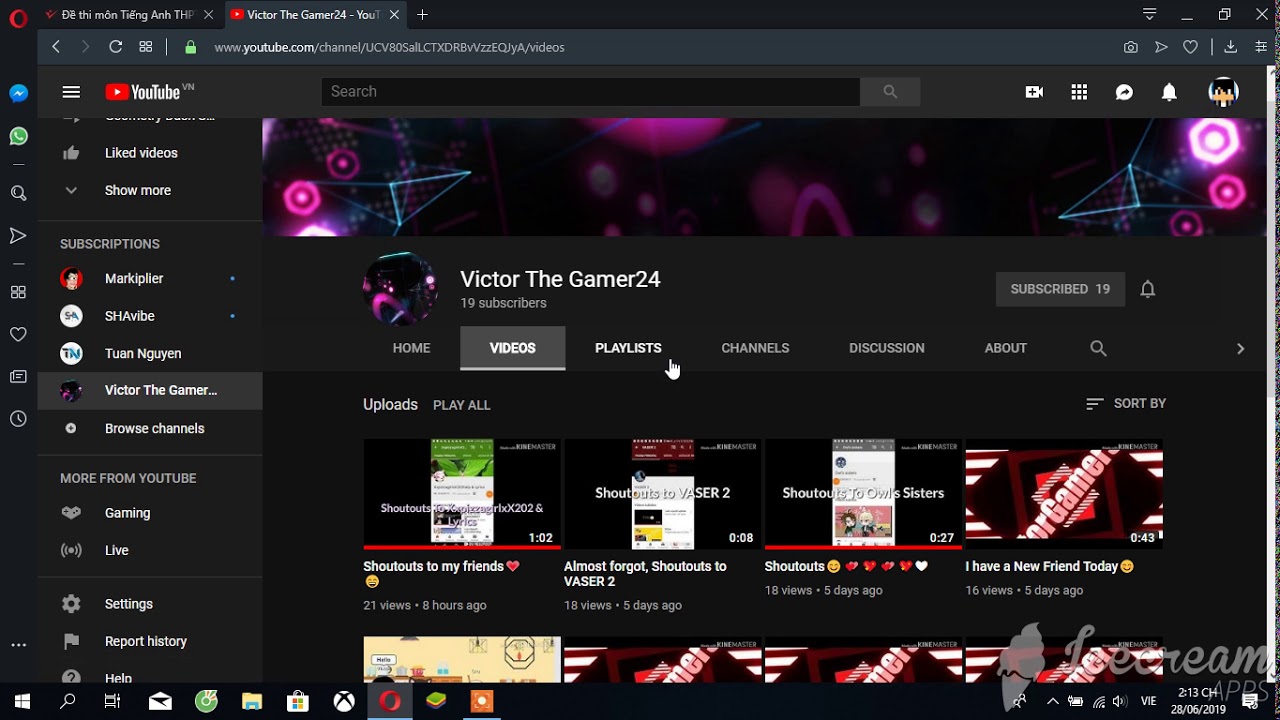Switch to the ABOUT tab
Screen dimensions: 1280x720
1005,348
